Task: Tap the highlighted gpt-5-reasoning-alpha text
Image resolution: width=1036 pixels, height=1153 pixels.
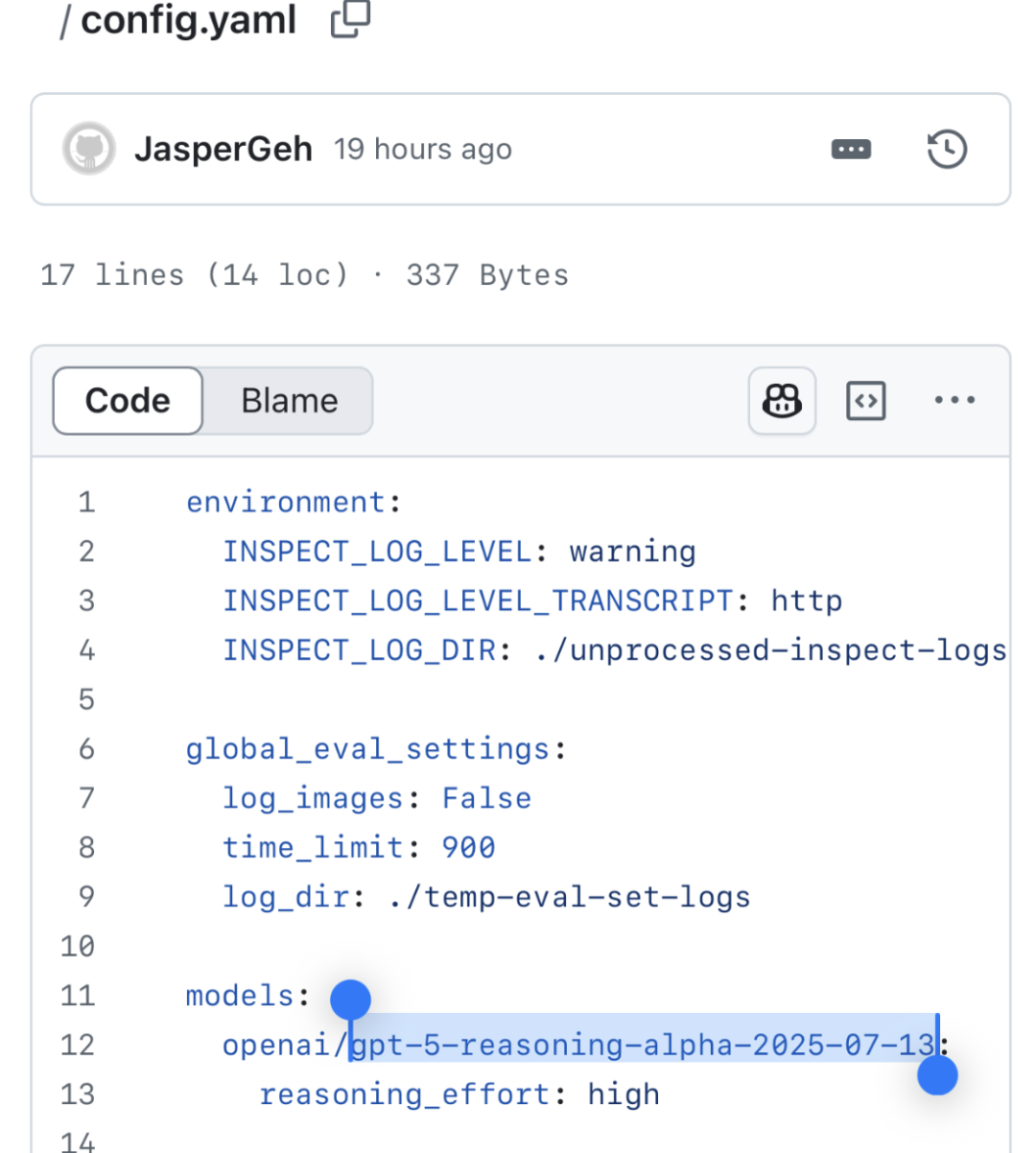Action: (643, 1045)
